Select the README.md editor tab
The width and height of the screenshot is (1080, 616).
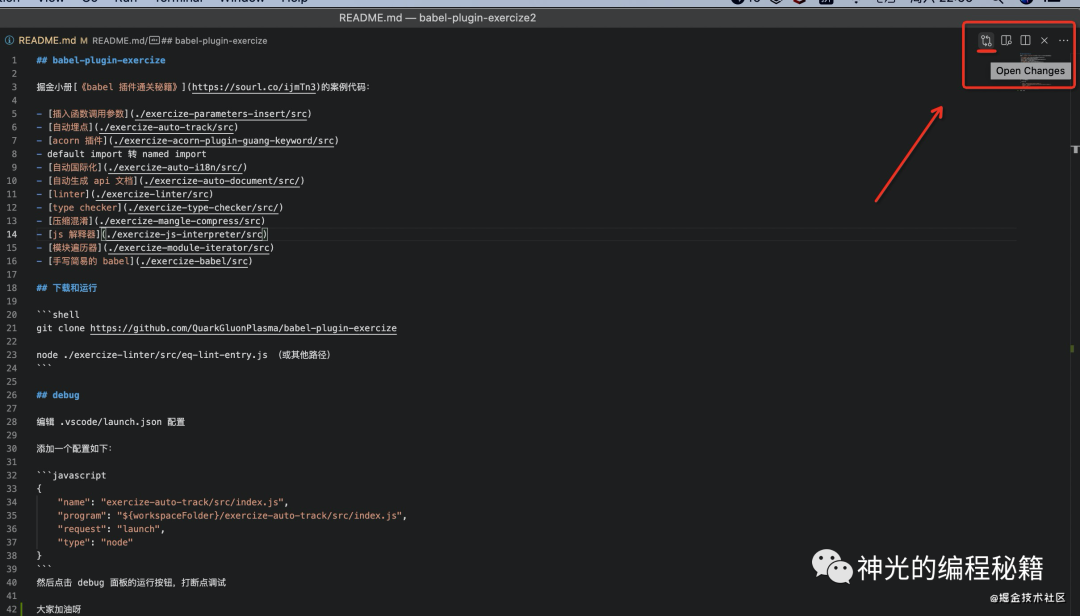click(x=46, y=41)
